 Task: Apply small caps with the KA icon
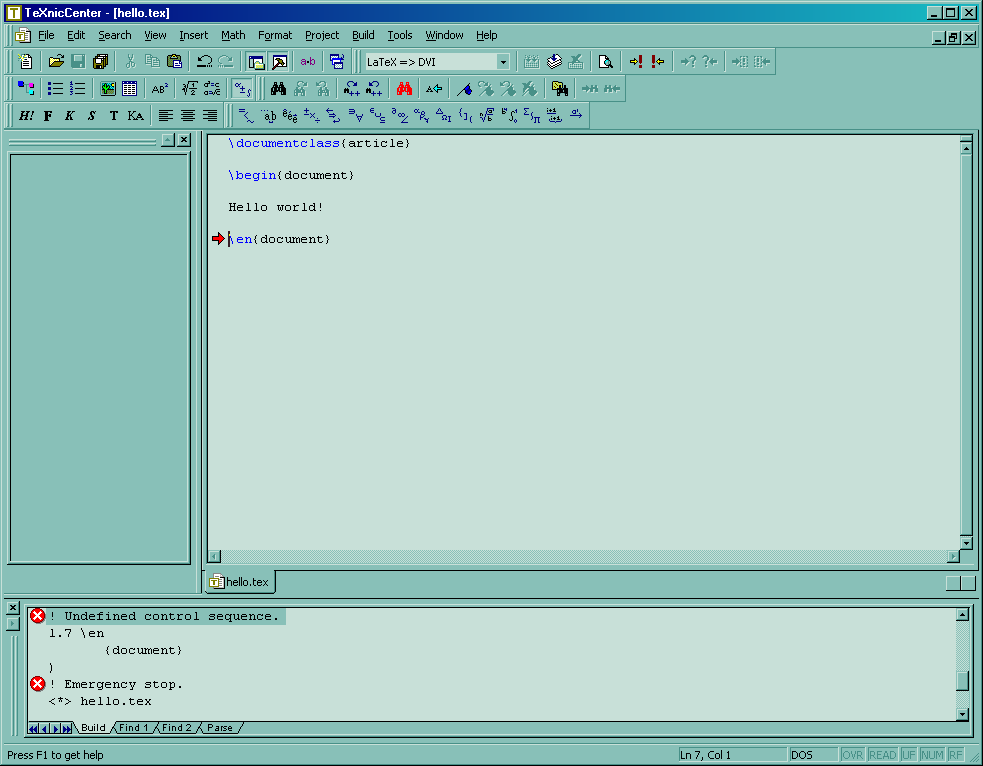tap(135, 115)
